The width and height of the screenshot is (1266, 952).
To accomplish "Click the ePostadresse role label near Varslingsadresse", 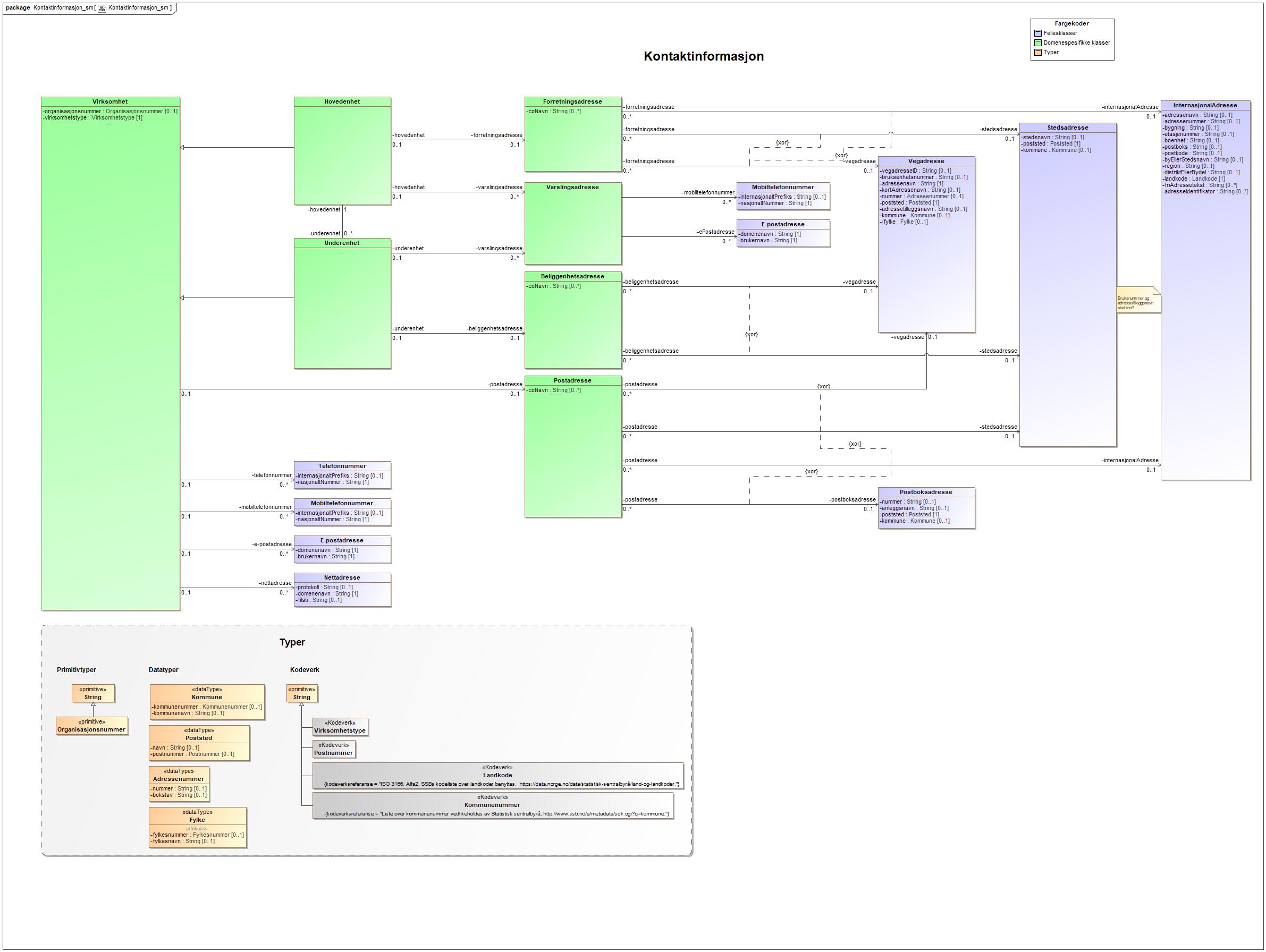I will tap(715, 232).
